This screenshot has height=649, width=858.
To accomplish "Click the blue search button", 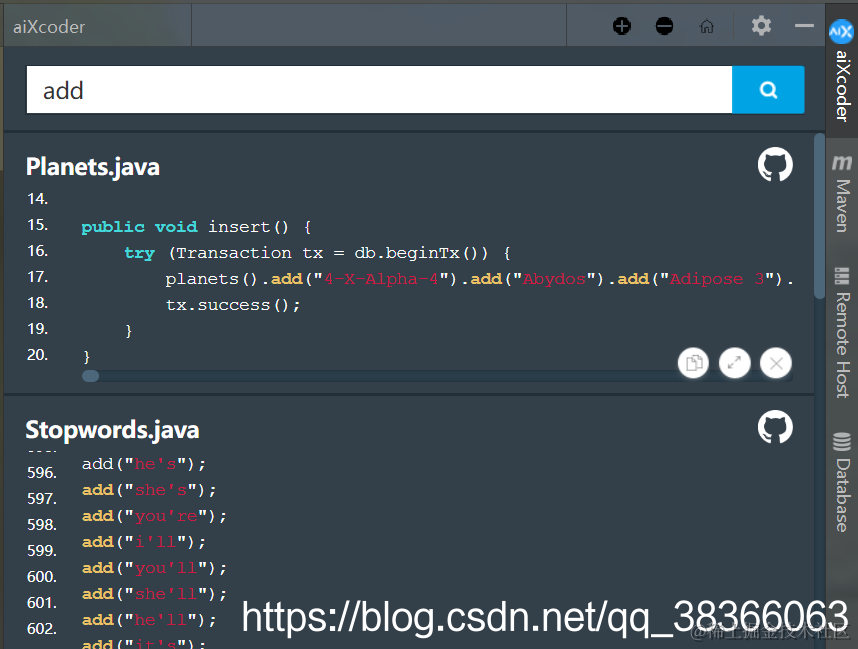I will 768,90.
